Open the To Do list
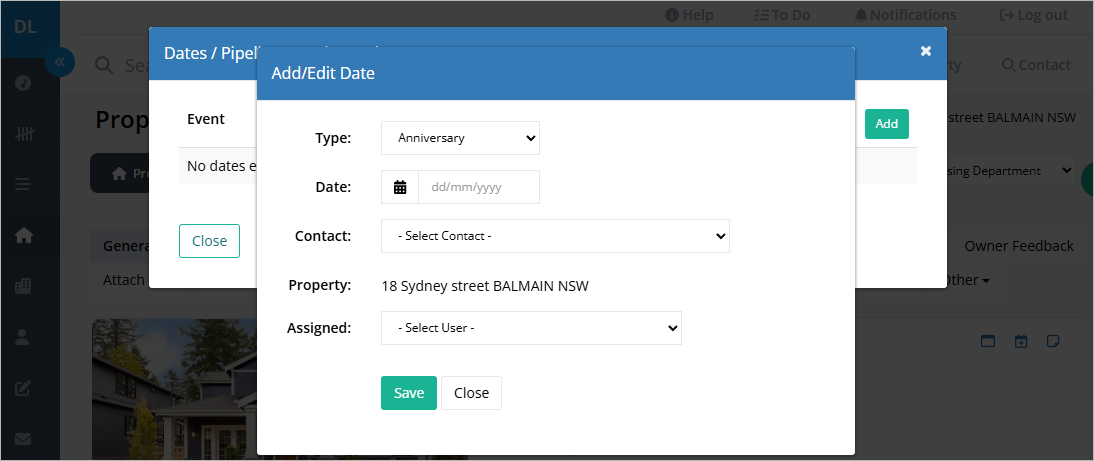1094x461 pixels. tap(782, 15)
